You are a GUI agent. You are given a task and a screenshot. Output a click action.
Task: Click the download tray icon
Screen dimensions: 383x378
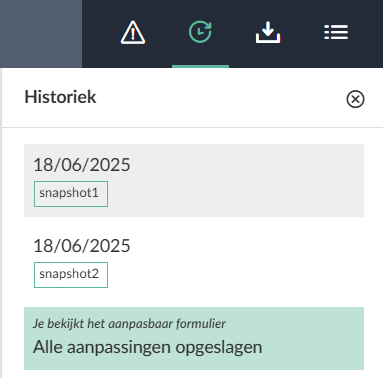pyautogui.click(x=268, y=32)
